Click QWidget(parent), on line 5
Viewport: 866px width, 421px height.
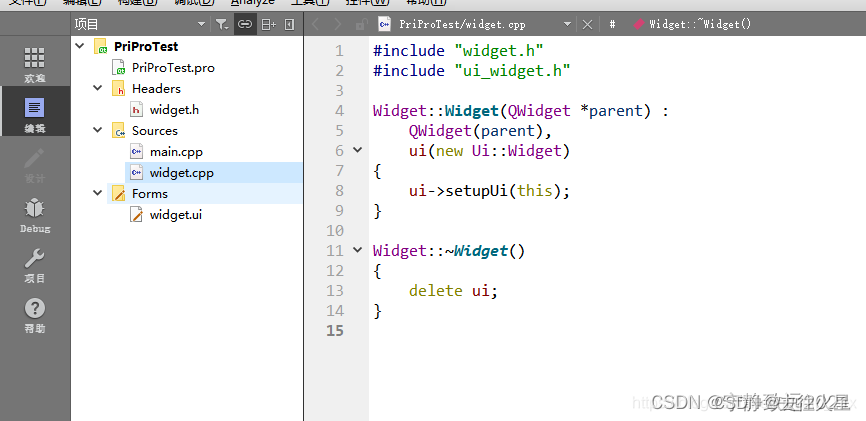click(x=480, y=130)
